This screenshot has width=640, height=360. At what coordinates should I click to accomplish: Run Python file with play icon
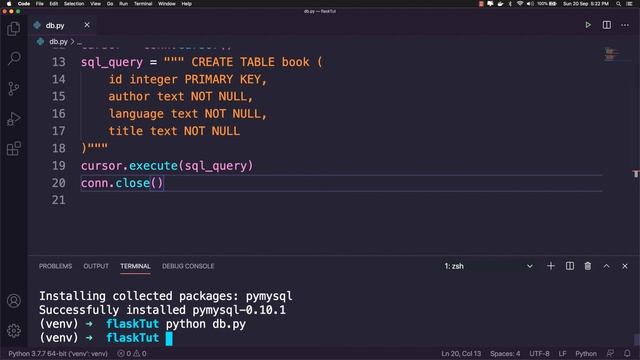pos(588,25)
